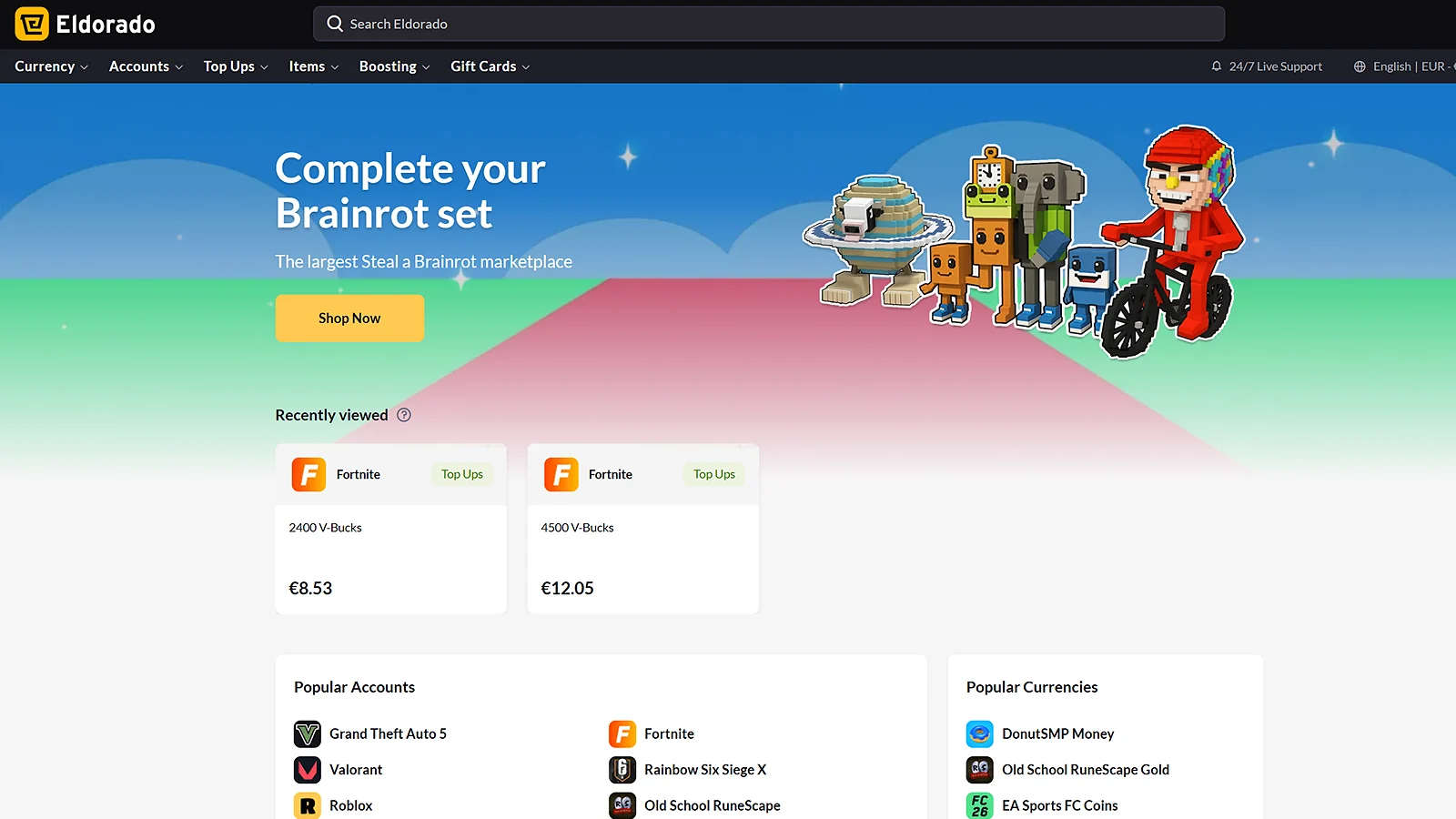The image size is (1456, 819).
Task: Expand the Top Ups dropdown
Action: (x=236, y=66)
